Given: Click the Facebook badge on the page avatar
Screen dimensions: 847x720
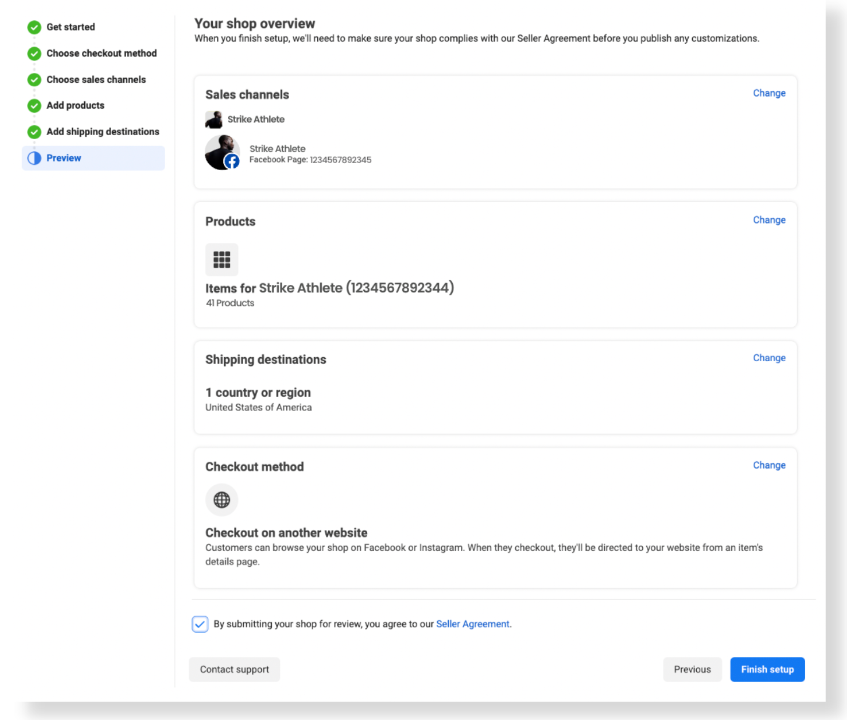Looking at the screenshot, I should click(232, 162).
